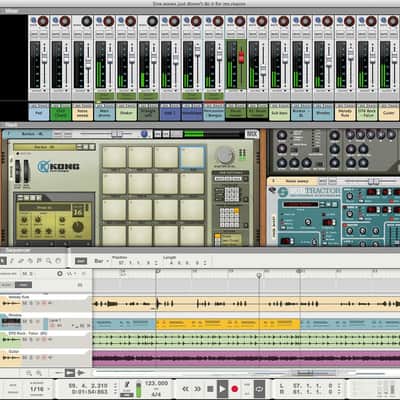Click the MIX button on the Kong device header
The width and height of the screenshot is (400, 400).
pos(252,134)
